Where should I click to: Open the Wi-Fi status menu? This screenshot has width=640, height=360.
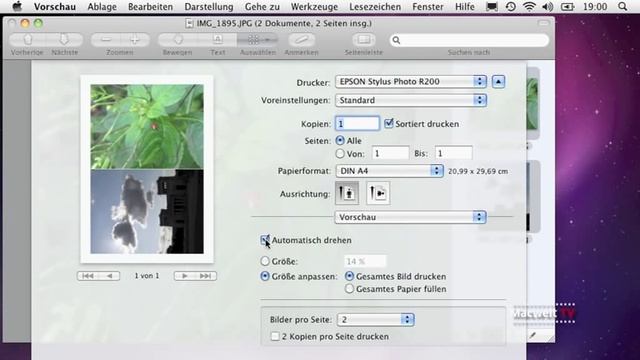tap(529, 7)
